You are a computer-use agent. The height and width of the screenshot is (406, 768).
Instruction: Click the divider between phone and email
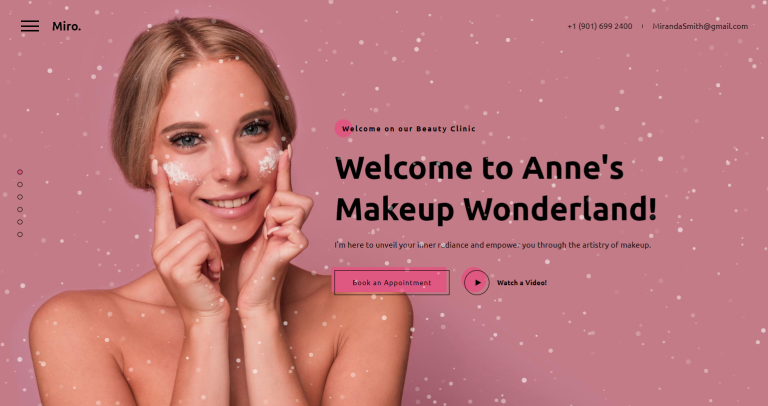tap(643, 26)
